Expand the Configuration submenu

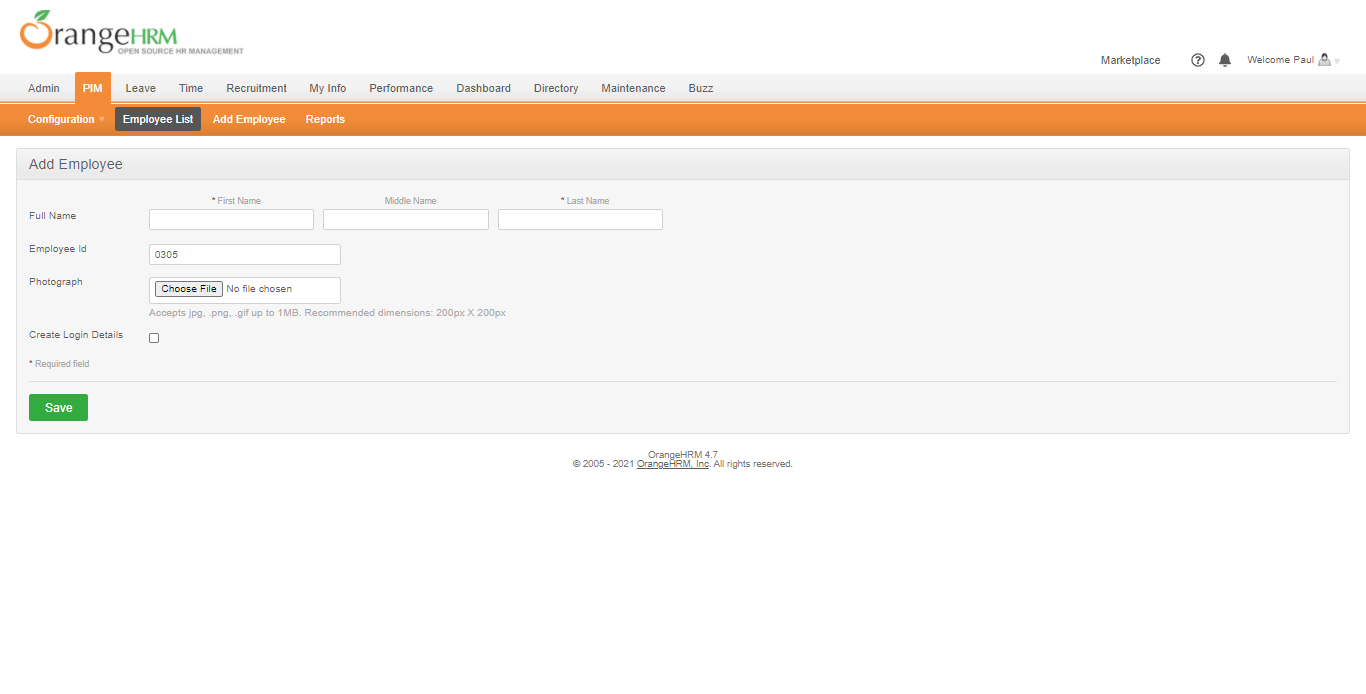click(66, 119)
